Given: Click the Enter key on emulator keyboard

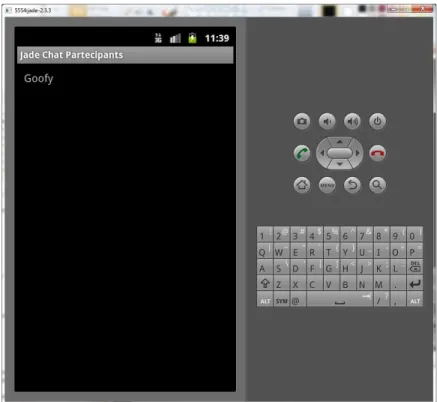Looking at the screenshot, I should pos(415,283).
